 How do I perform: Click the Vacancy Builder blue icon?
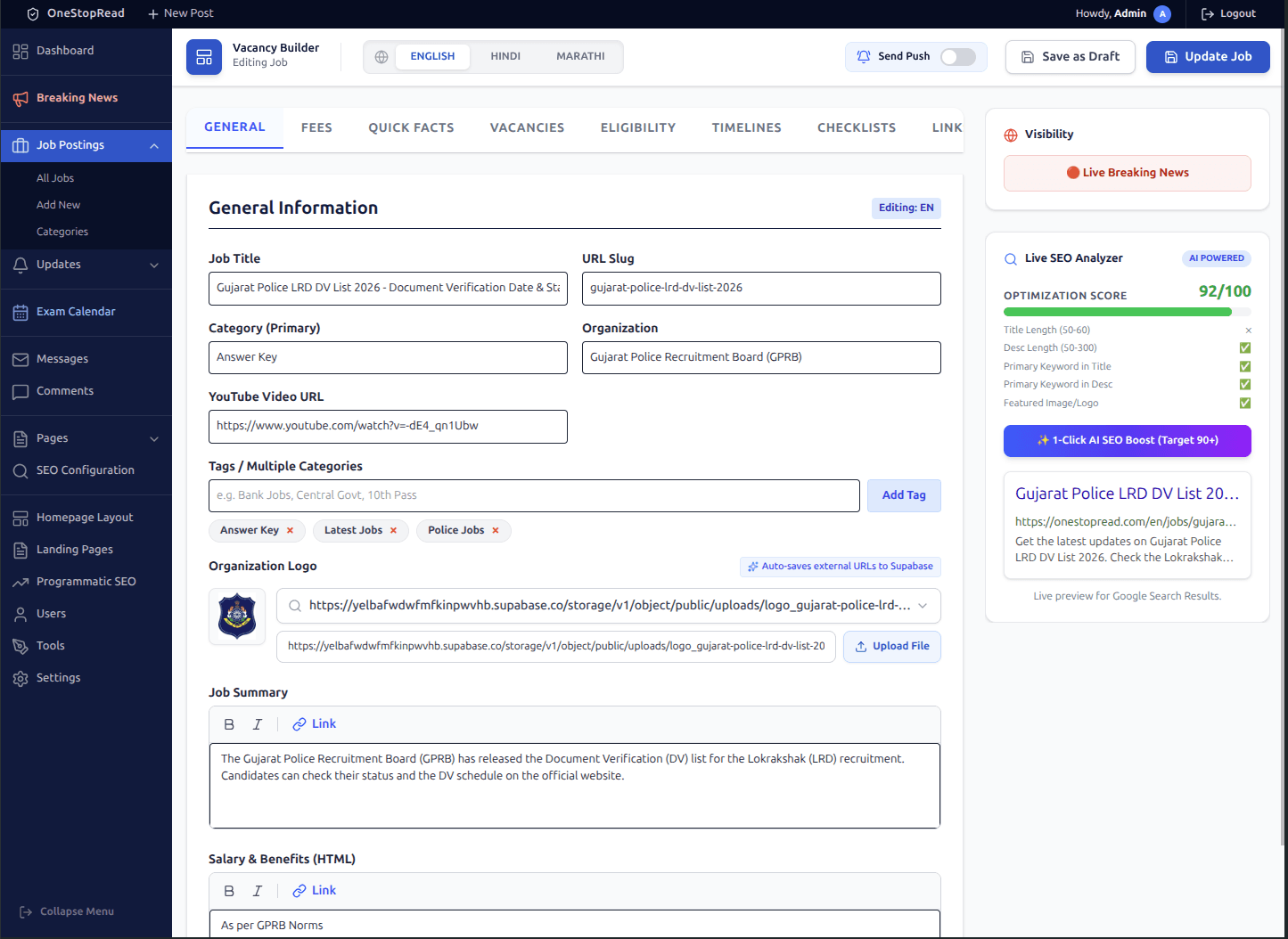204,57
